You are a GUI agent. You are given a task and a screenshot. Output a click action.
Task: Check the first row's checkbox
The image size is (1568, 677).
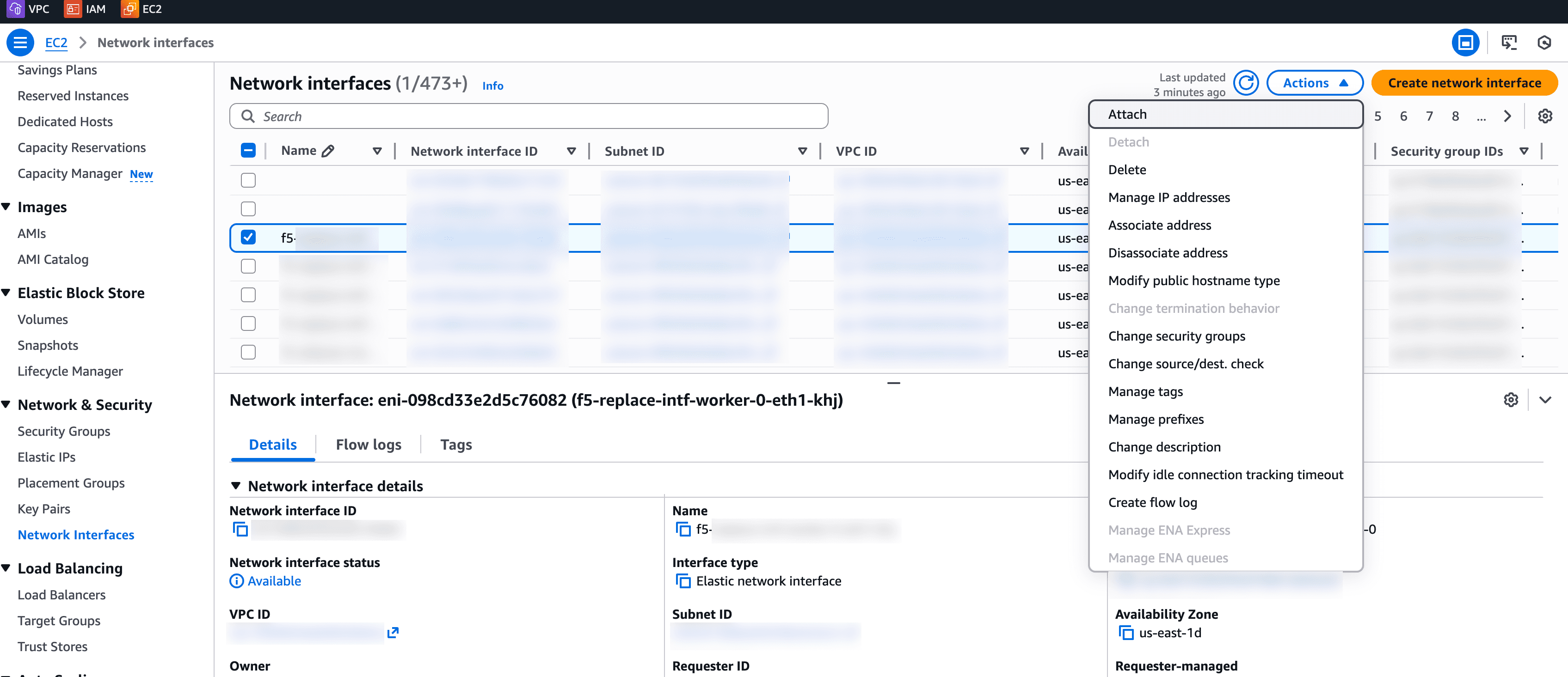click(x=248, y=180)
